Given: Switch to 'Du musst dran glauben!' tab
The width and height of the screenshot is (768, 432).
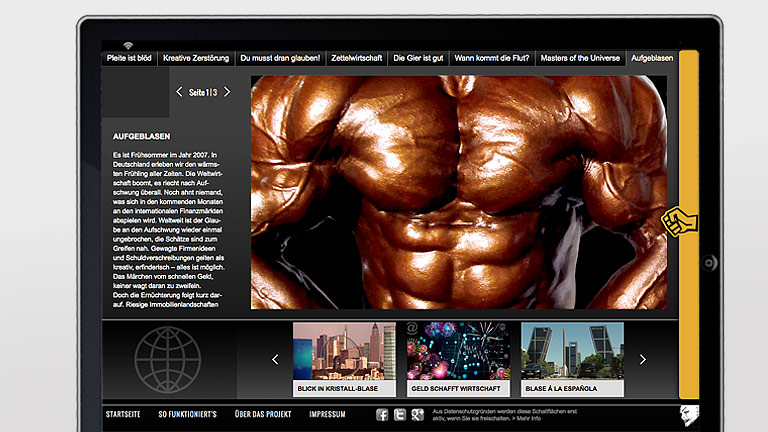Looking at the screenshot, I should pyautogui.click(x=280, y=58).
